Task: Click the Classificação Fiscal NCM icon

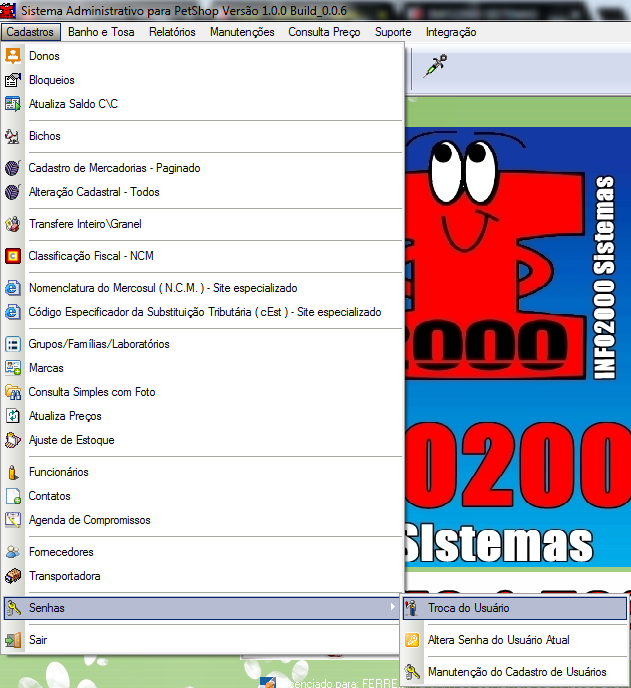Action: (13, 256)
